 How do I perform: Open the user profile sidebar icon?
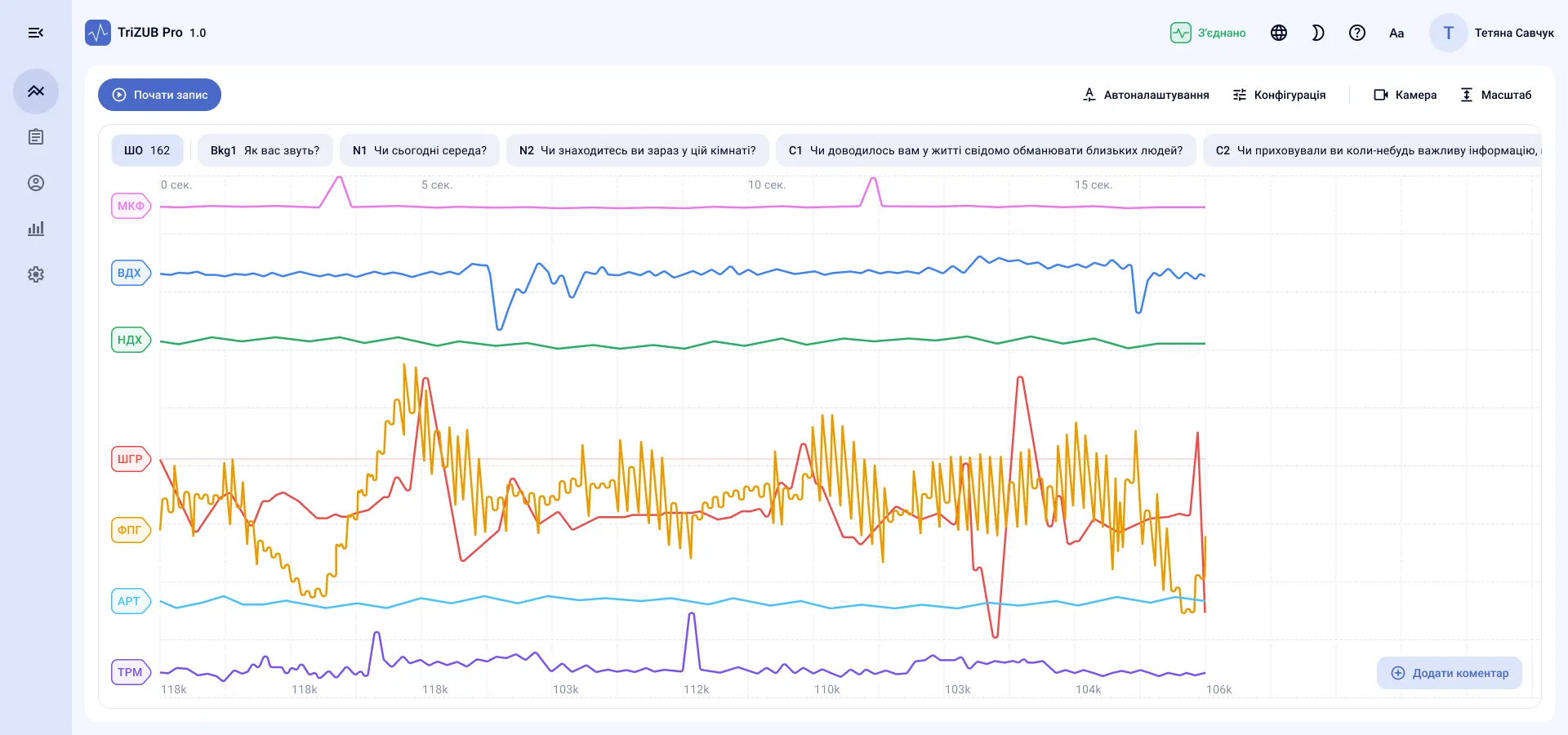(x=36, y=183)
